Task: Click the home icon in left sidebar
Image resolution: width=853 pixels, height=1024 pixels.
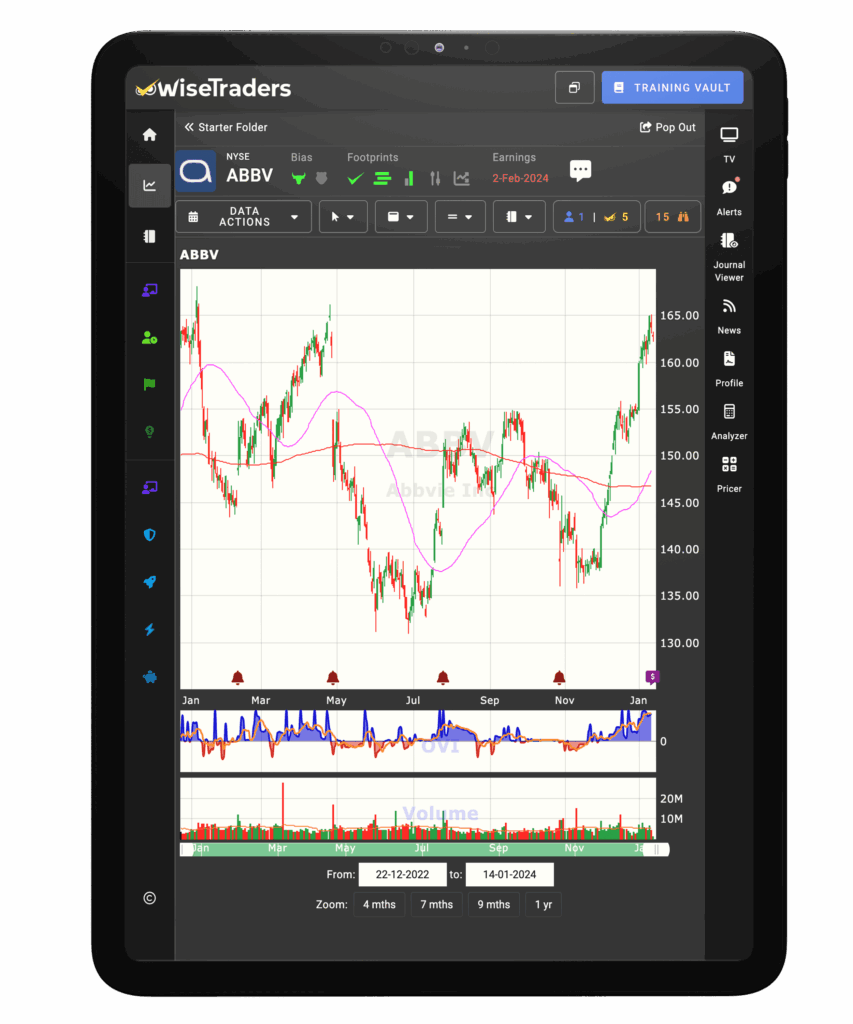Action: tap(149, 135)
